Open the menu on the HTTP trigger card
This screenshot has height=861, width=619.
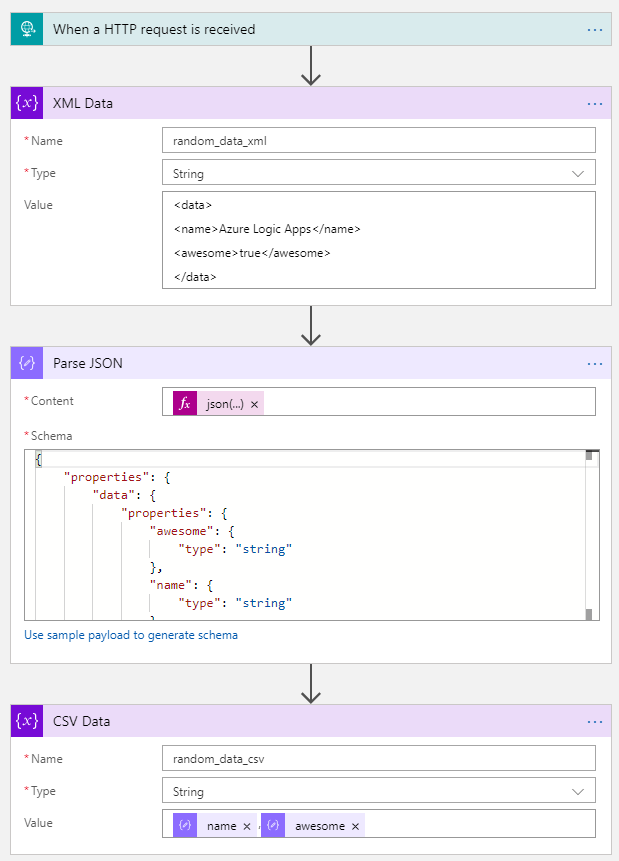[x=594, y=29]
